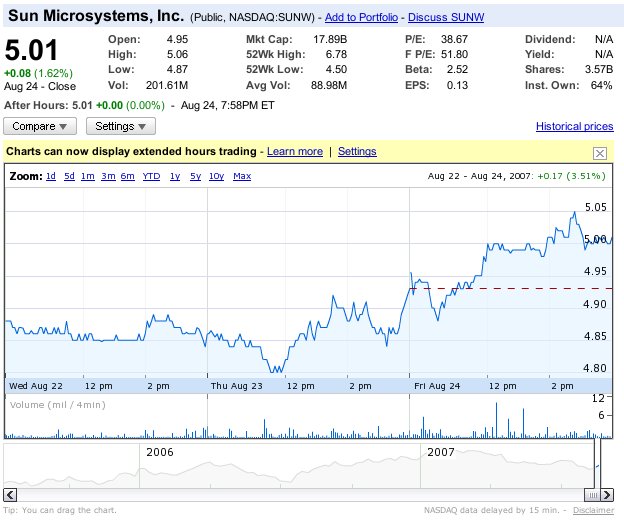This screenshot has width=624, height=523.
Task: Set chart zoom to 6m
Action: coord(127,176)
